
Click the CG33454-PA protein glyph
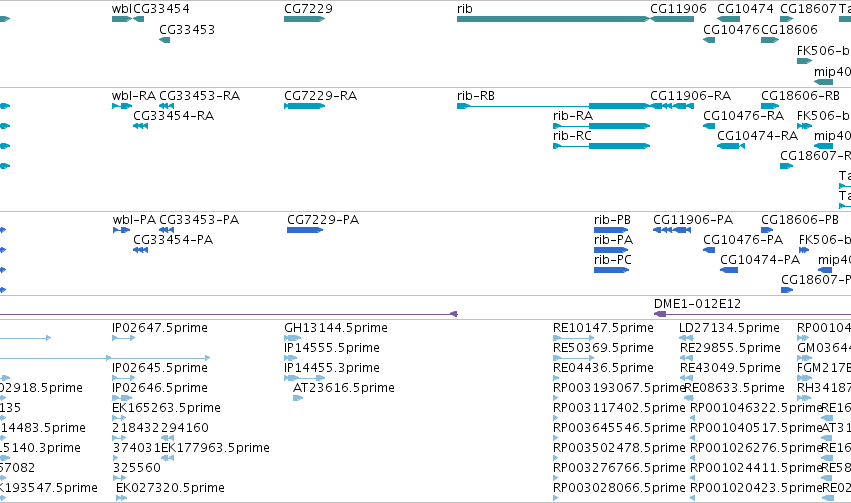pos(141,250)
